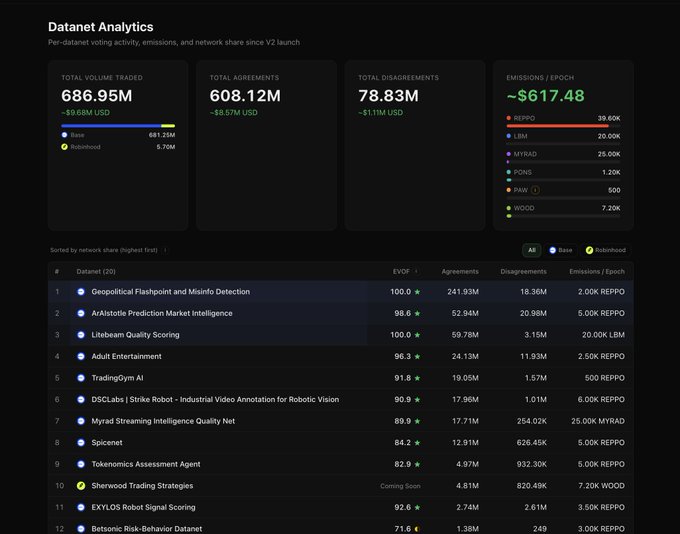Image resolution: width=680 pixels, height=534 pixels.
Task: Click the ~$9.68M USD volume label
Action: 85,112
